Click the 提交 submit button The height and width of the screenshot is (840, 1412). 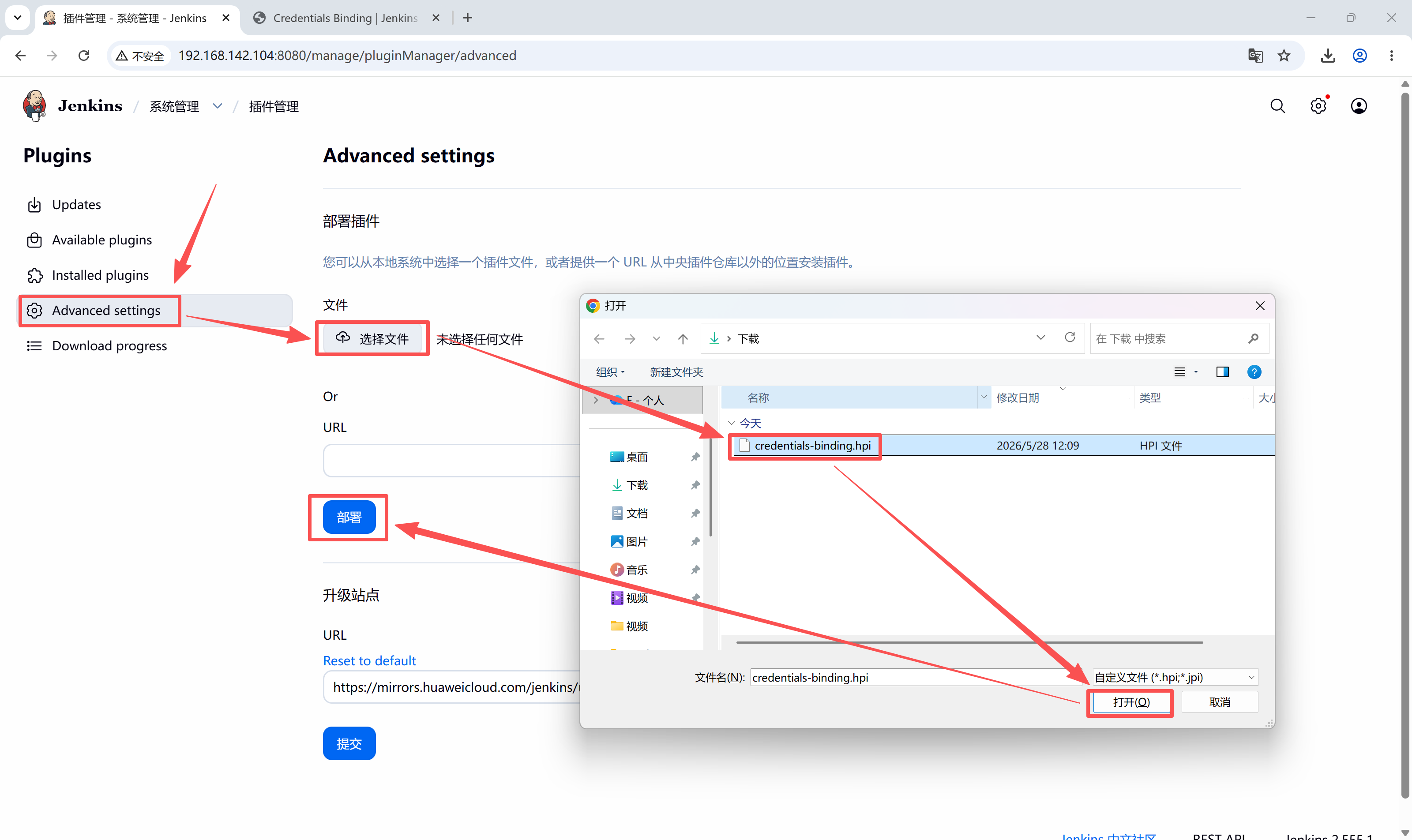pyautogui.click(x=349, y=743)
